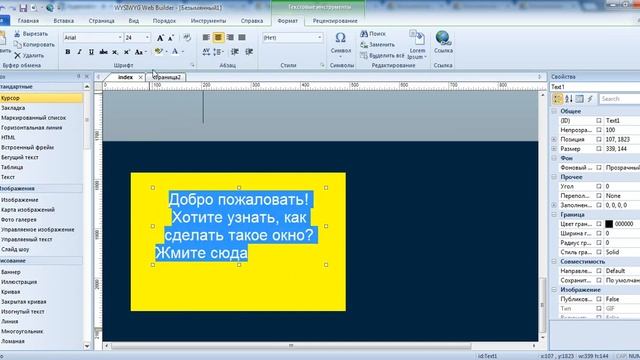This screenshot has height=360, width=640.
Task: Expand the Размер property row
Action: click(554, 149)
